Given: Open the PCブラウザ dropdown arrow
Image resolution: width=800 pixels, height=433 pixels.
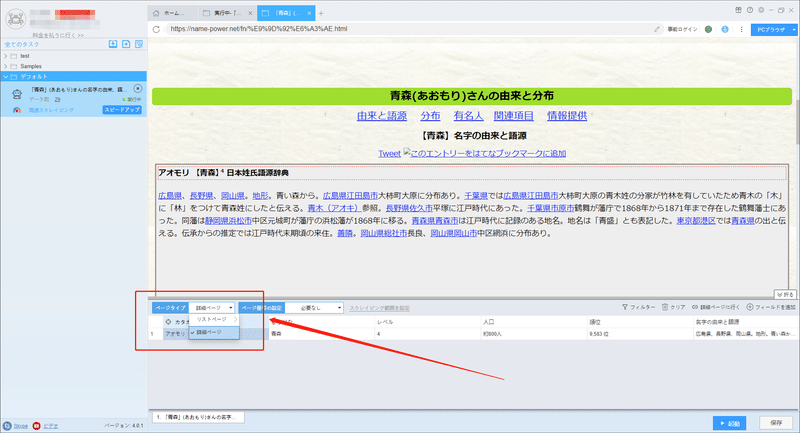Looking at the screenshot, I should [794, 30].
